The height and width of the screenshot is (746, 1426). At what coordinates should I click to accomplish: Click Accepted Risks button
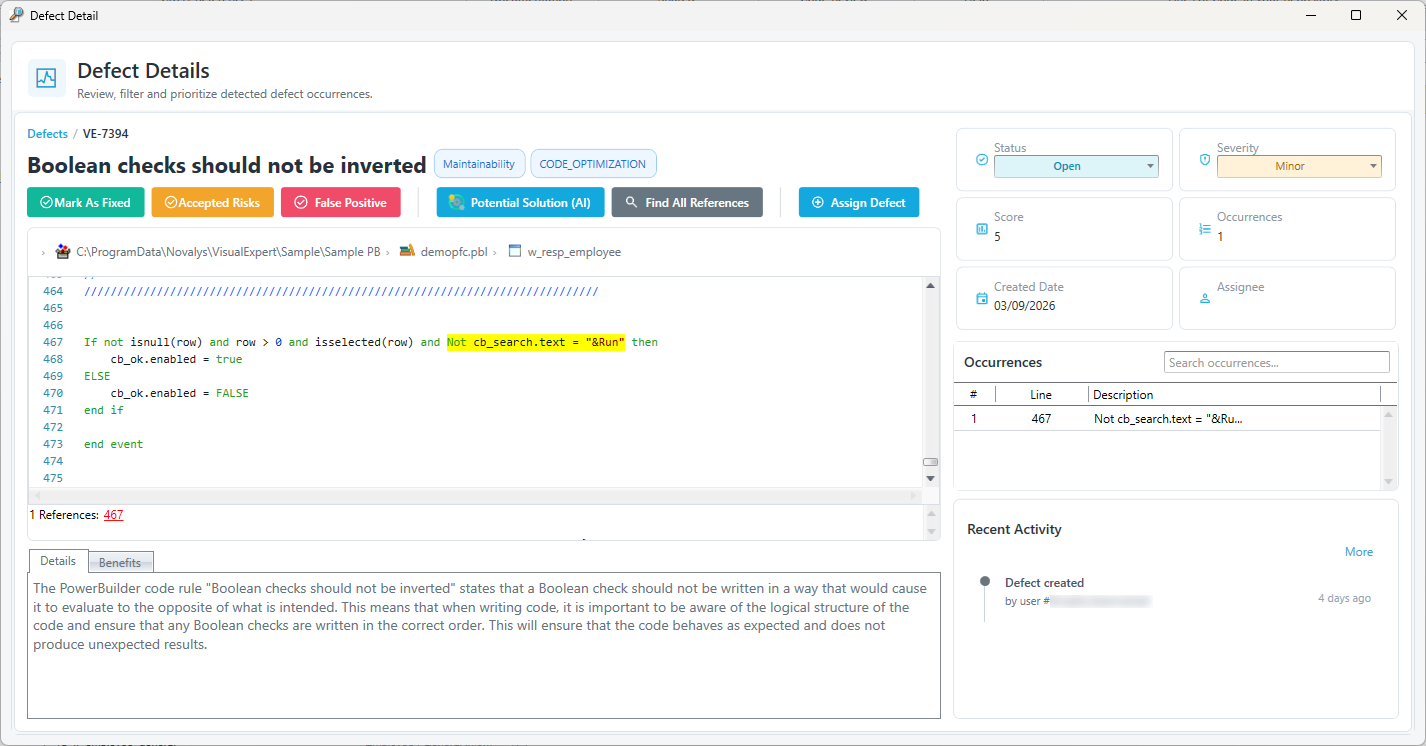pos(212,202)
